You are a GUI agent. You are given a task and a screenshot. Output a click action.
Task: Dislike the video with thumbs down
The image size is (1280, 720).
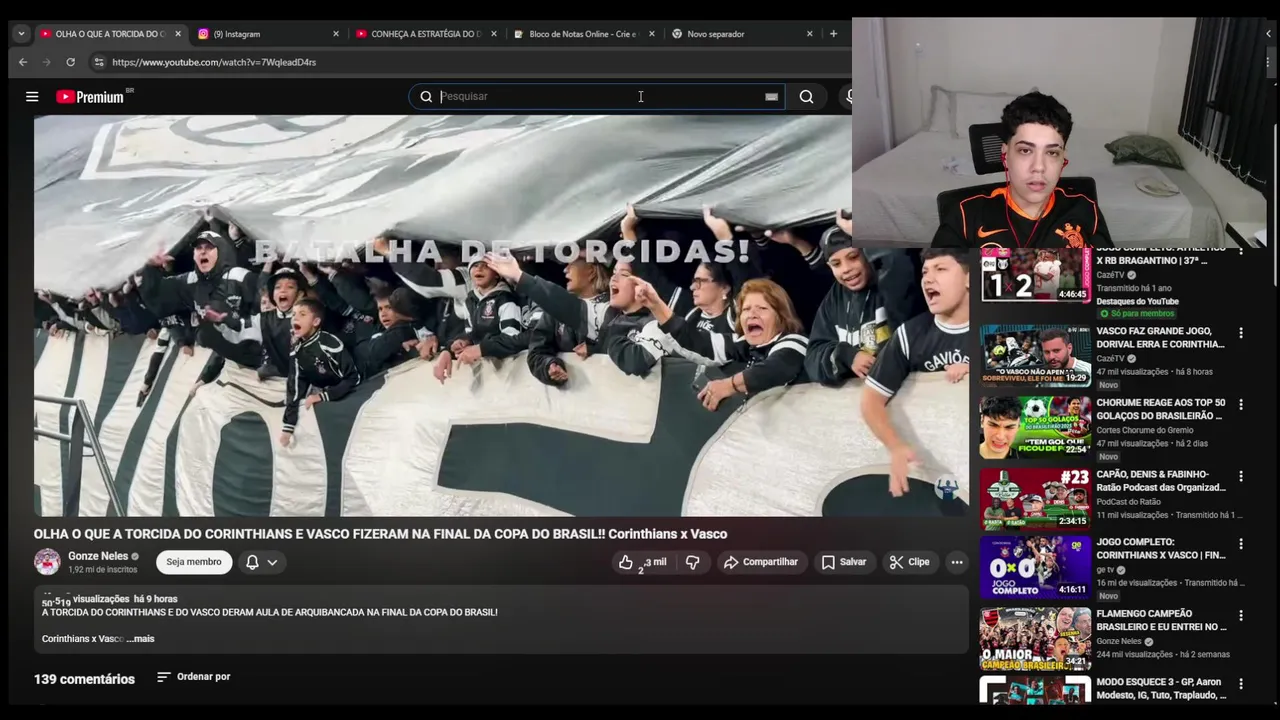point(692,562)
